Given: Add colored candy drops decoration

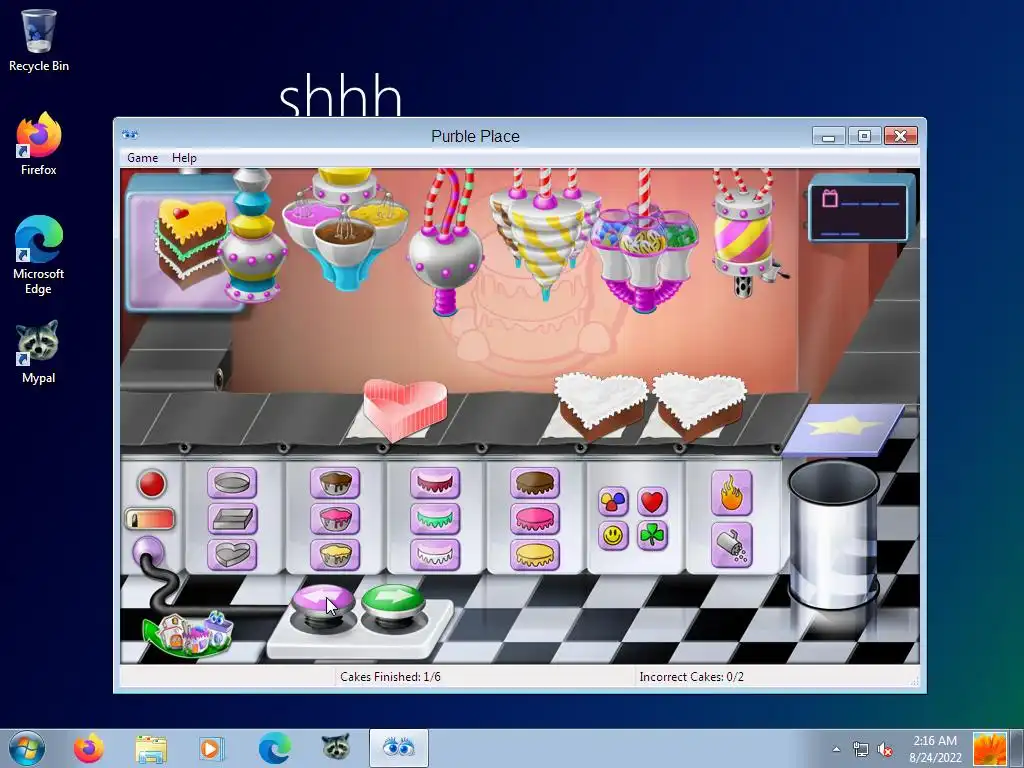Looking at the screenshot, I should (613, 502).
